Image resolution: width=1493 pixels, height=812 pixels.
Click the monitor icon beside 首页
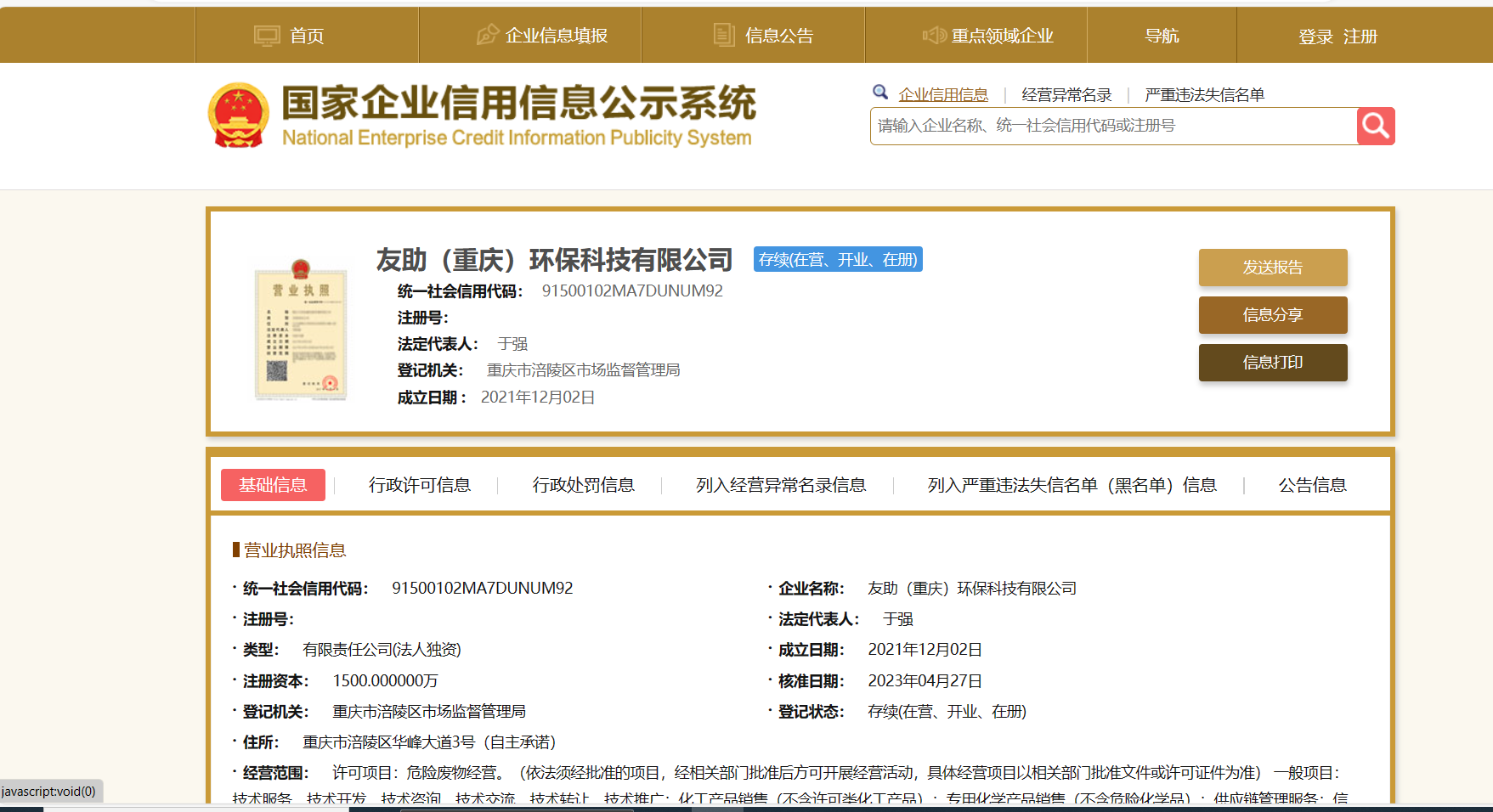pyautogui.click(x=267, y=36)
